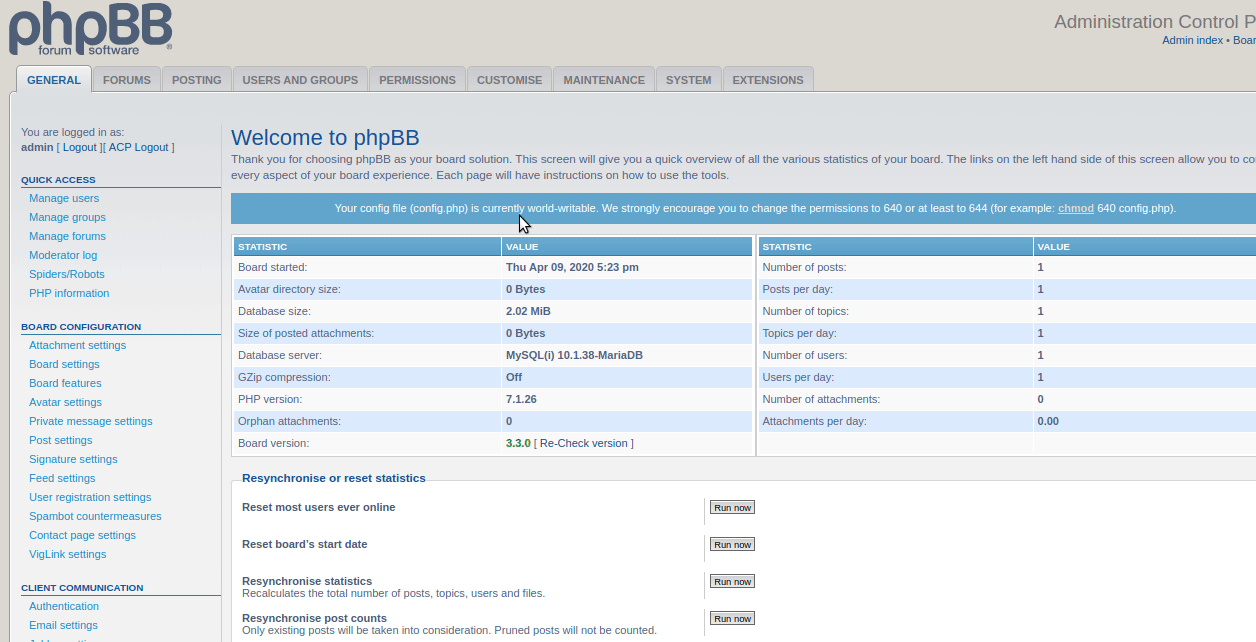
Task: Click the Client Communication section header
Action: 82,588
